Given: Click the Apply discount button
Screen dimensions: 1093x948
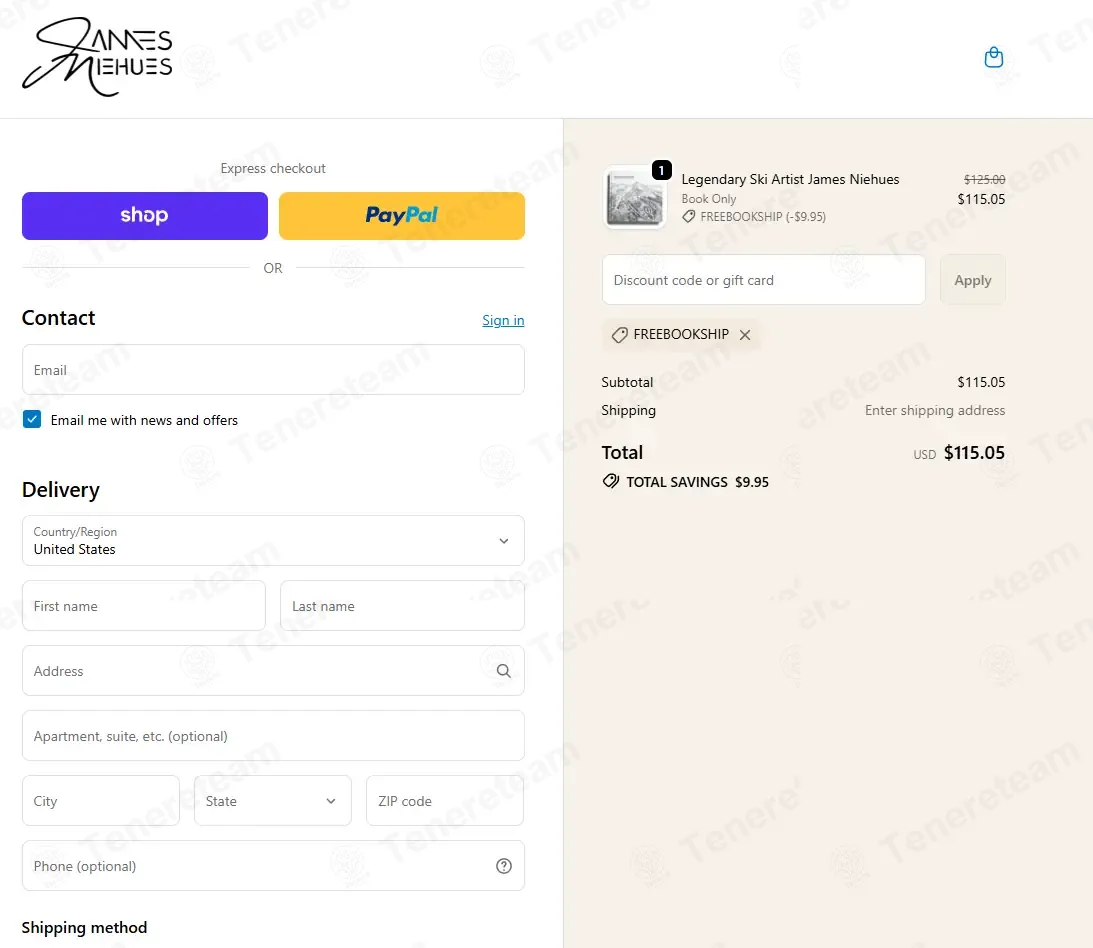Looking at the screenshot, I should (x=972, y=280).
